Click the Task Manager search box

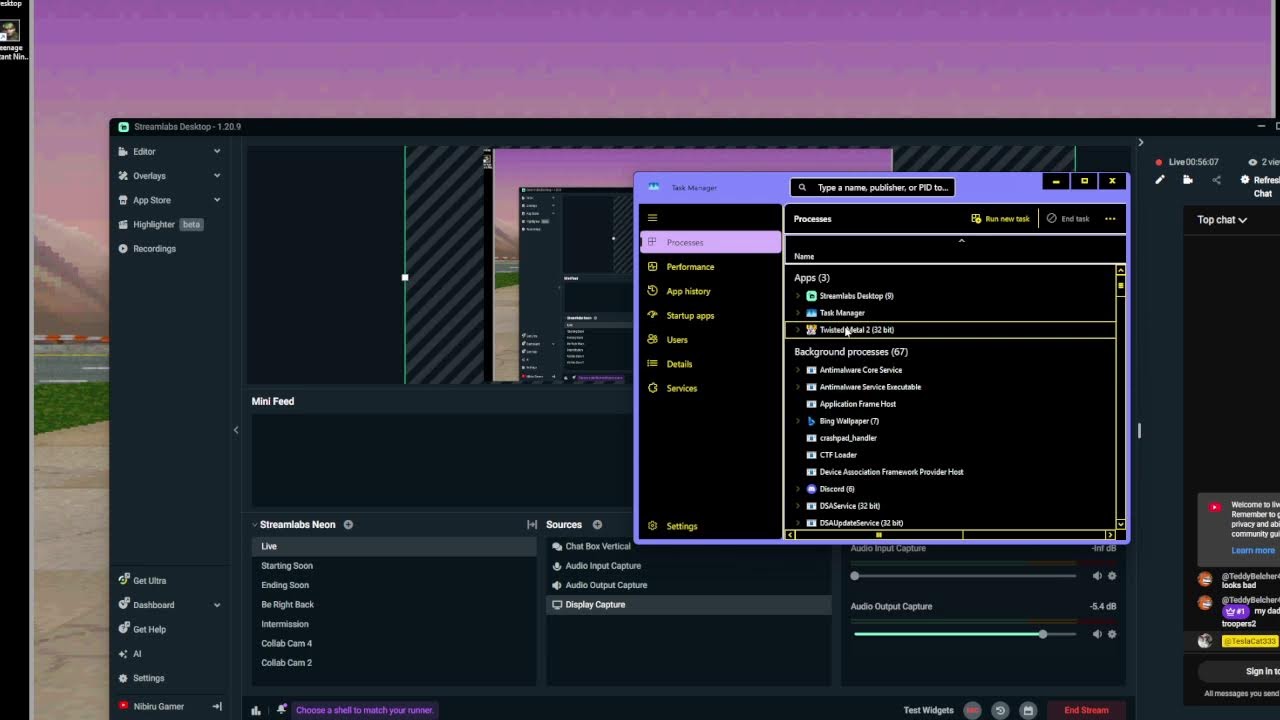(871, 187)
